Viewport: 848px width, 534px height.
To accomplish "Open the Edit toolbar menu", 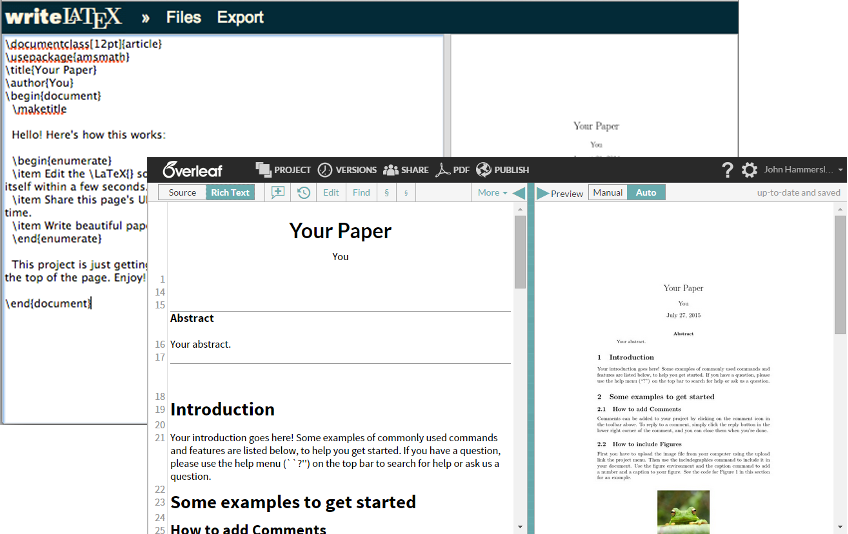I will [x=331, y=193].
